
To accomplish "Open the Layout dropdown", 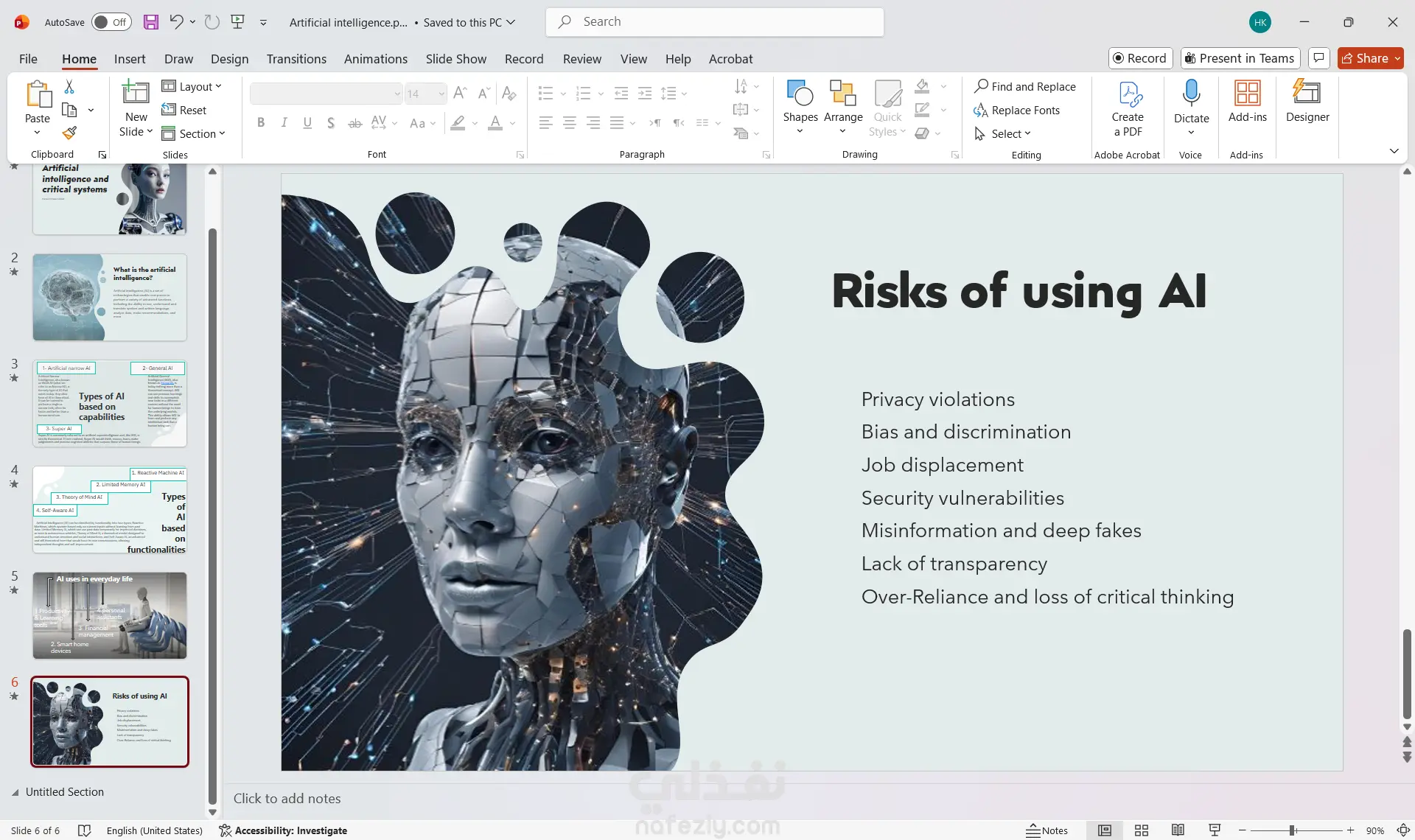I will 192,86.
